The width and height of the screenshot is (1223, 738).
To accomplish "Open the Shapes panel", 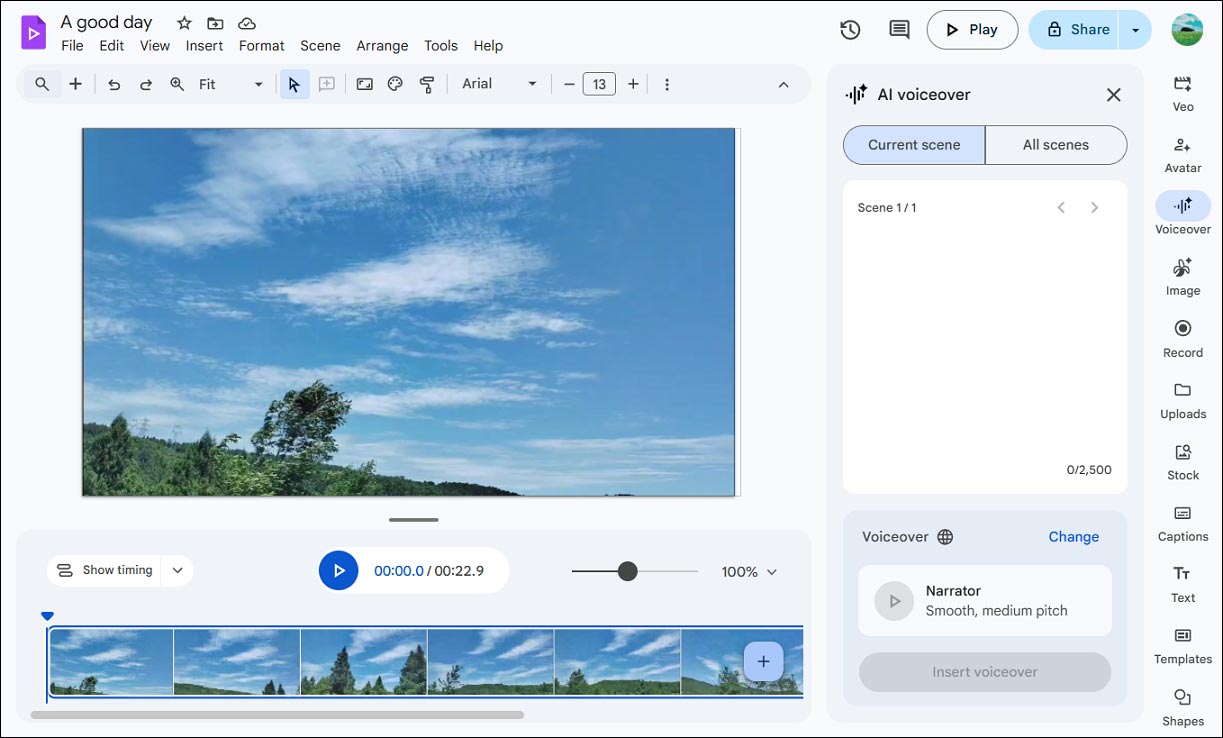I will (1182, 705).
